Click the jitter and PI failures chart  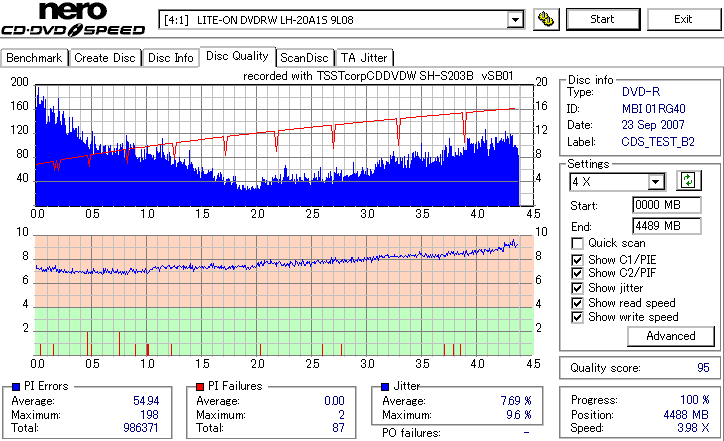284,296
